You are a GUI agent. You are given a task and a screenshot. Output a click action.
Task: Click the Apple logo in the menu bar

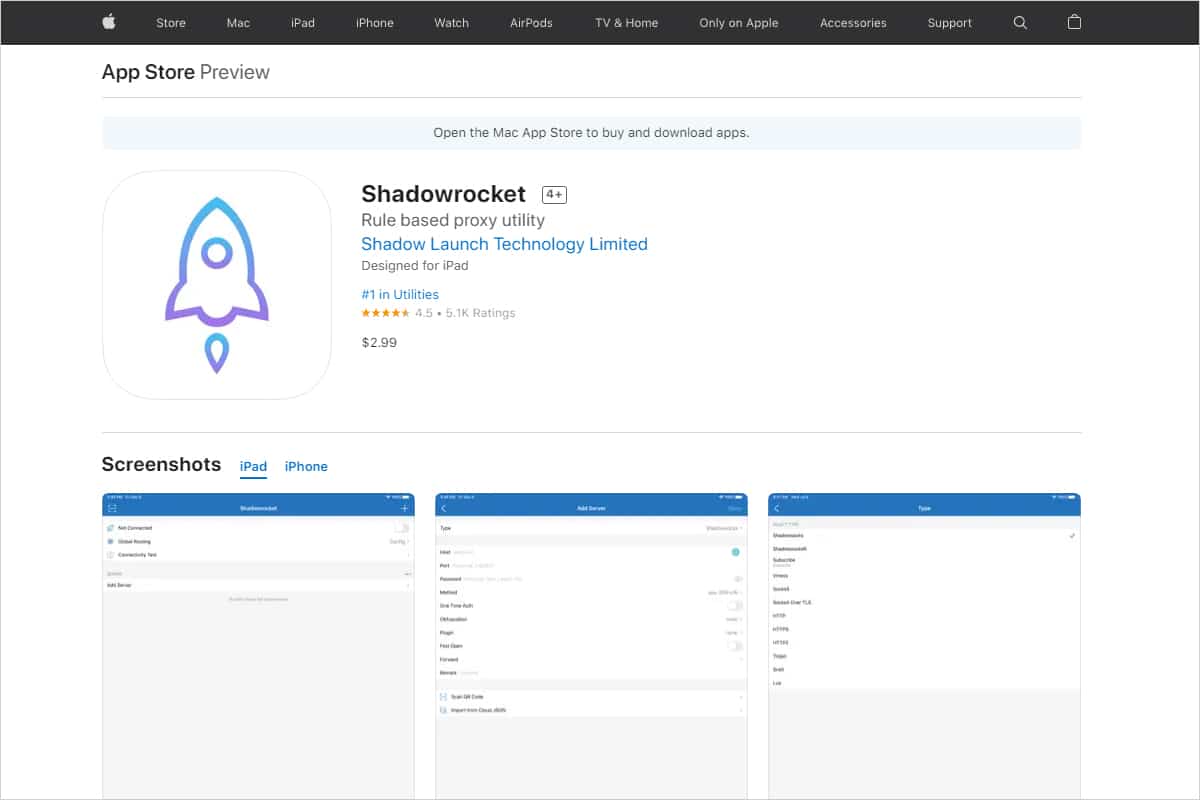click(x=108, y=22)
